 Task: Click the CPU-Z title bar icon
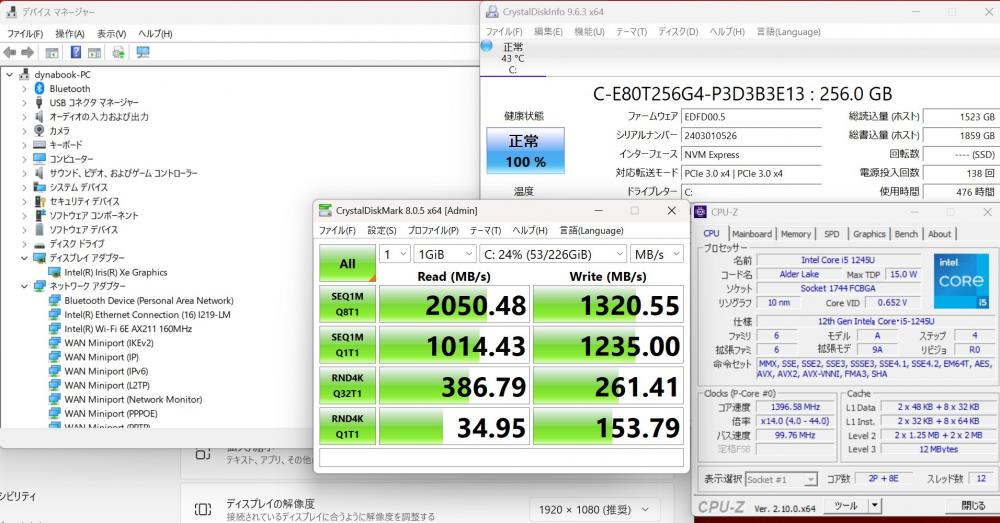700,212
